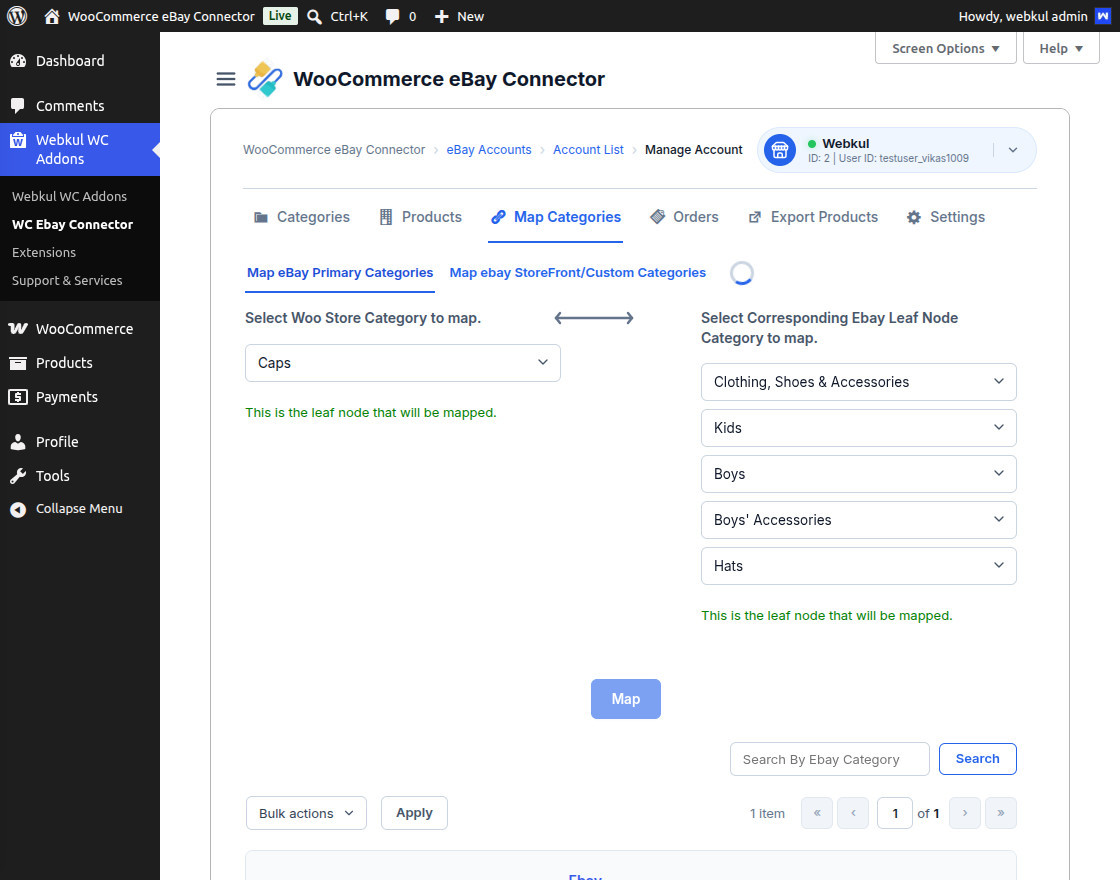
Task: Open the Kids category dropdown
Action: pyautogui.click(x=859, y=428)
